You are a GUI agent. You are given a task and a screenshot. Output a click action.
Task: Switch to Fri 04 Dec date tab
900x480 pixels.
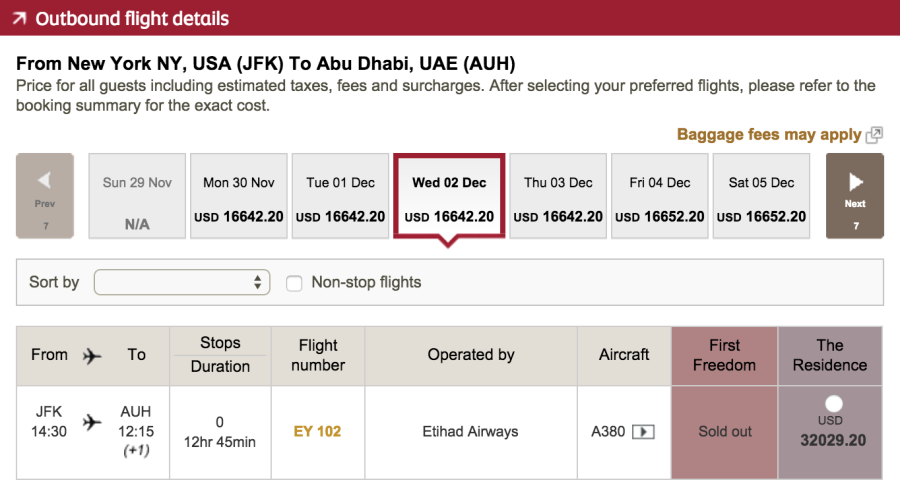click(660, 196)
